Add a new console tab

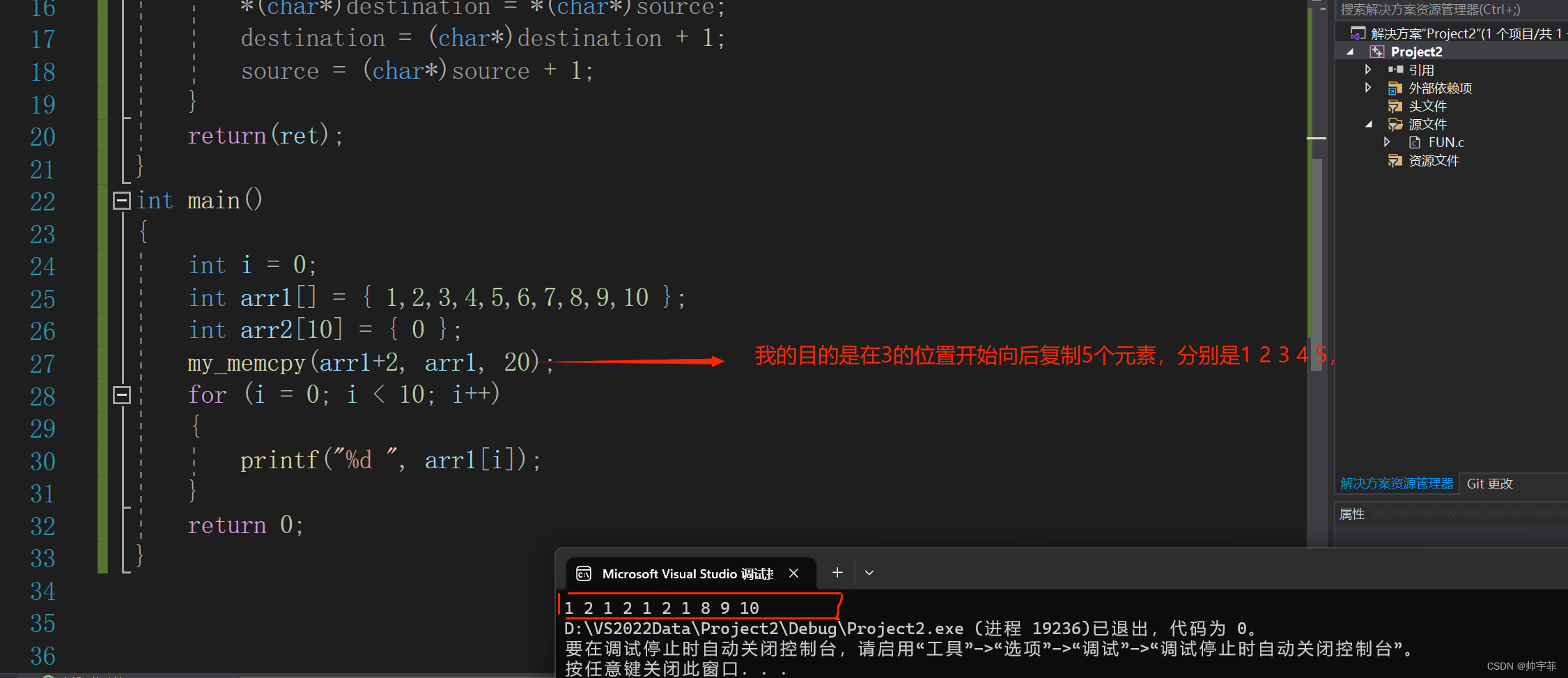click(837, 573)
